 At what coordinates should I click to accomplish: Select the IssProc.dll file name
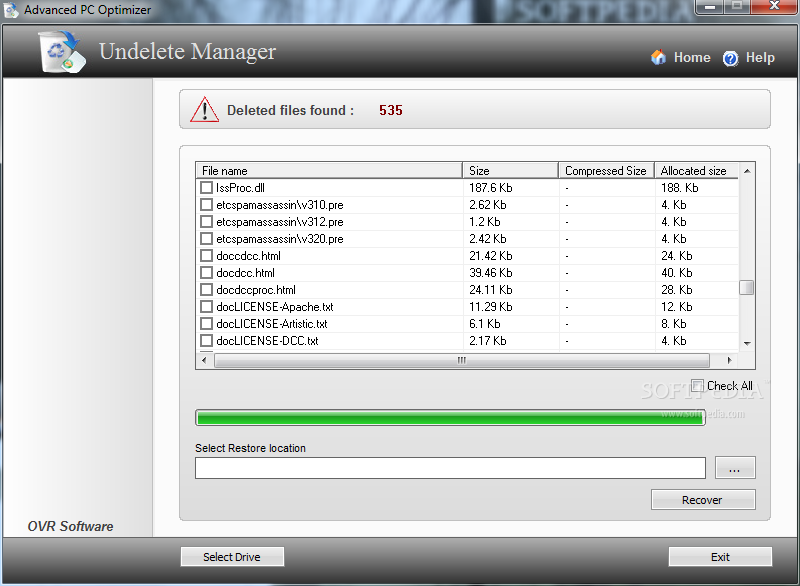coord(240,188)
